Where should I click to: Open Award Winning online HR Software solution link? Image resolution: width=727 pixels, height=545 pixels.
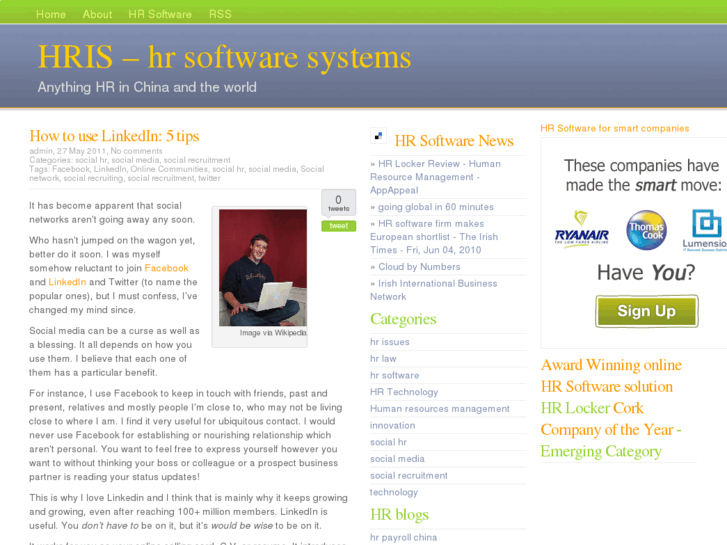click(x=611, y=376)
